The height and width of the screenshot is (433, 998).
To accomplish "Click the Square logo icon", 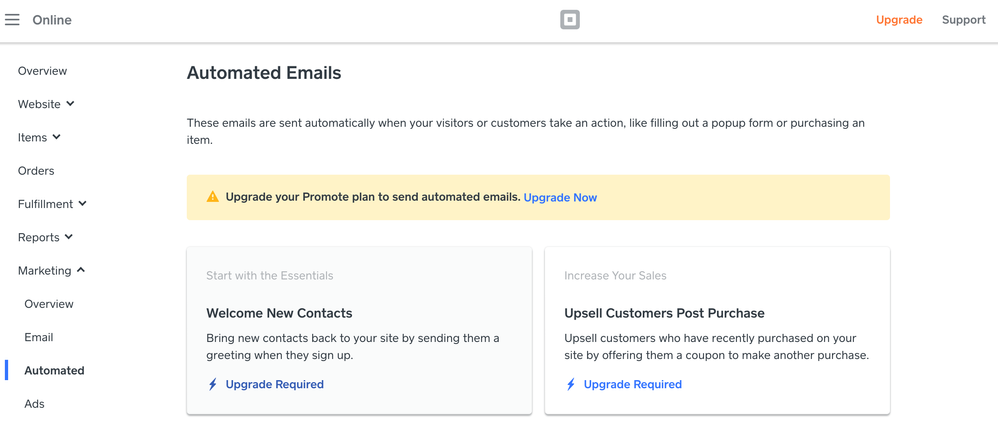I will pyautogui.click(x=569, y=20).
